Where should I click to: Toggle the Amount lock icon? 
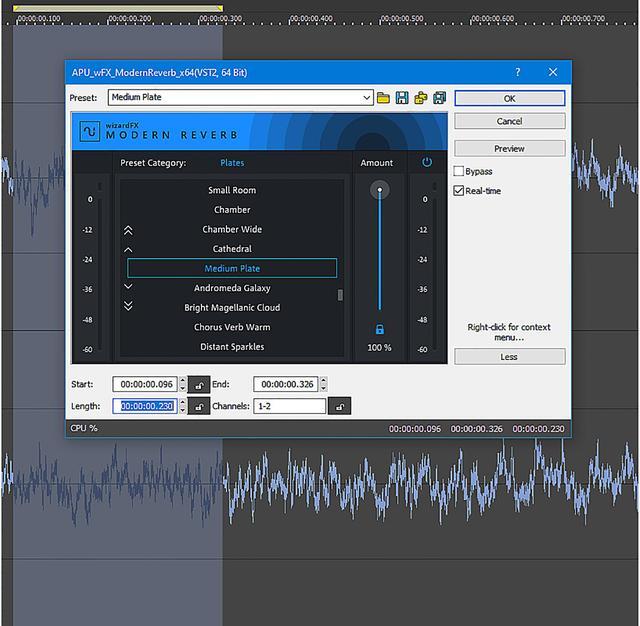click(380, 329)
